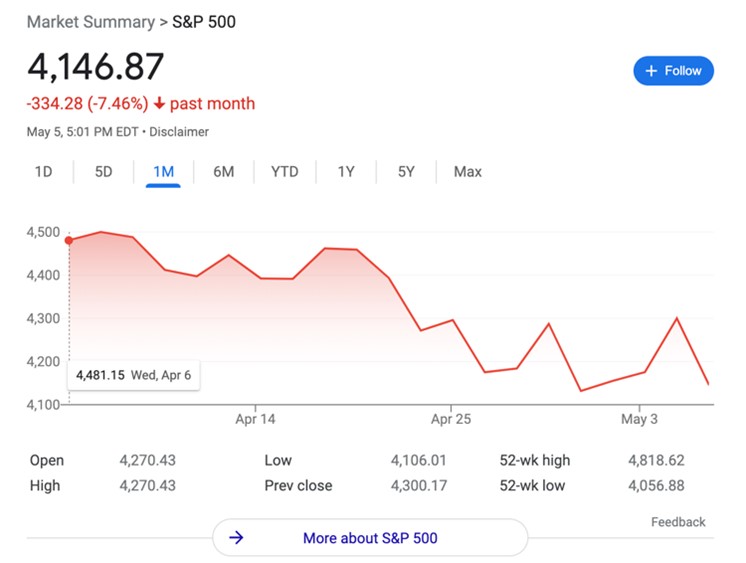The height and width of the screenshot is (563, 746).
Task: Click the 4,200 y-axis label
Action: [x=43, y=362]
